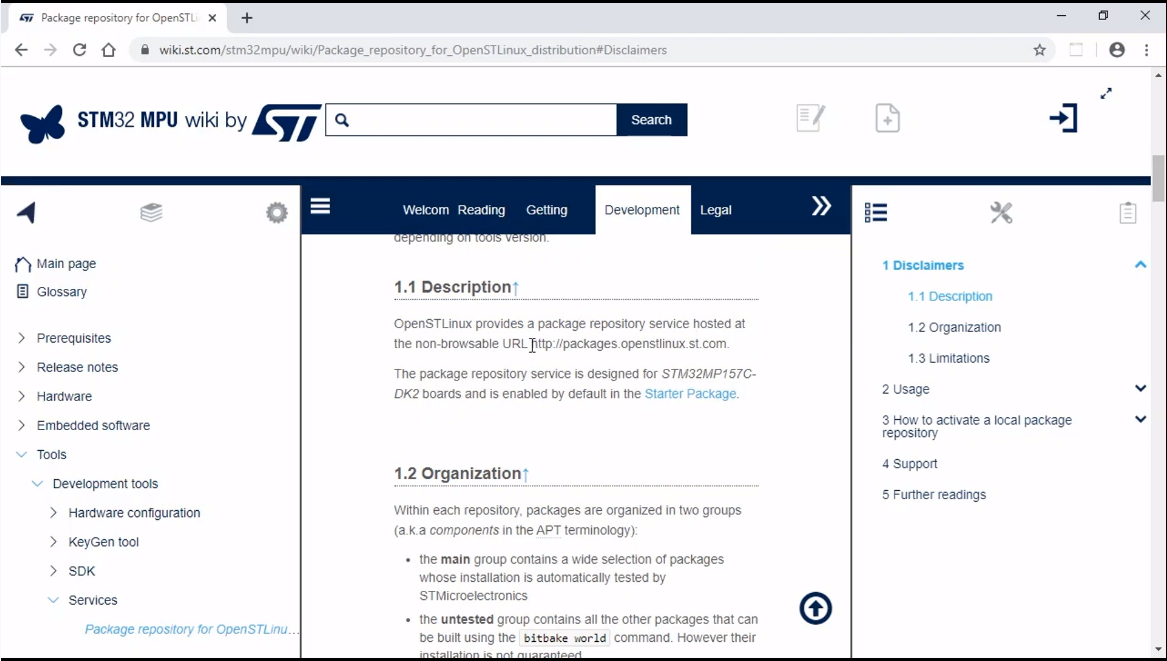Jump to 1.1 Description in contents
1167x661 pixels.
[x=950, y=296]
